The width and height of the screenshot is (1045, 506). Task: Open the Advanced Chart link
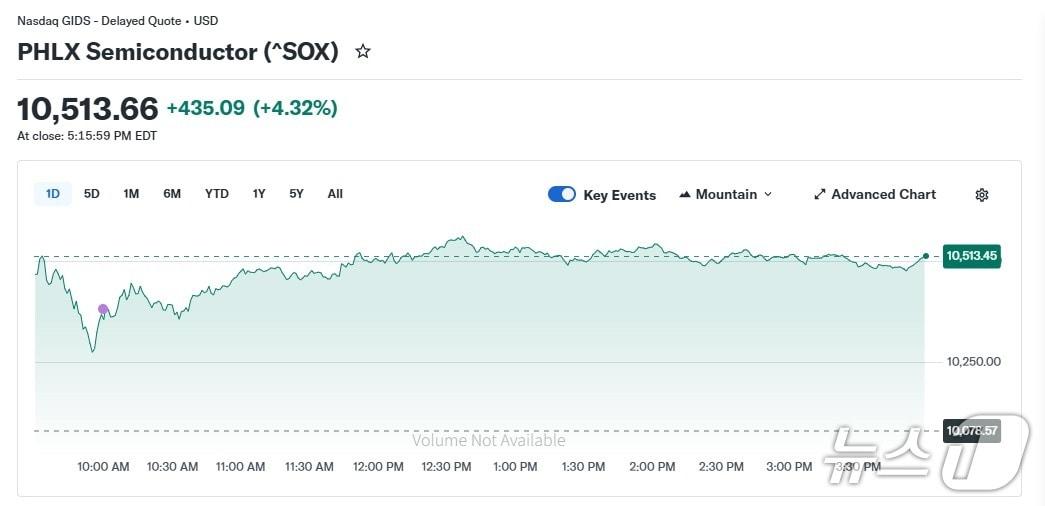(x=883, y=195)
